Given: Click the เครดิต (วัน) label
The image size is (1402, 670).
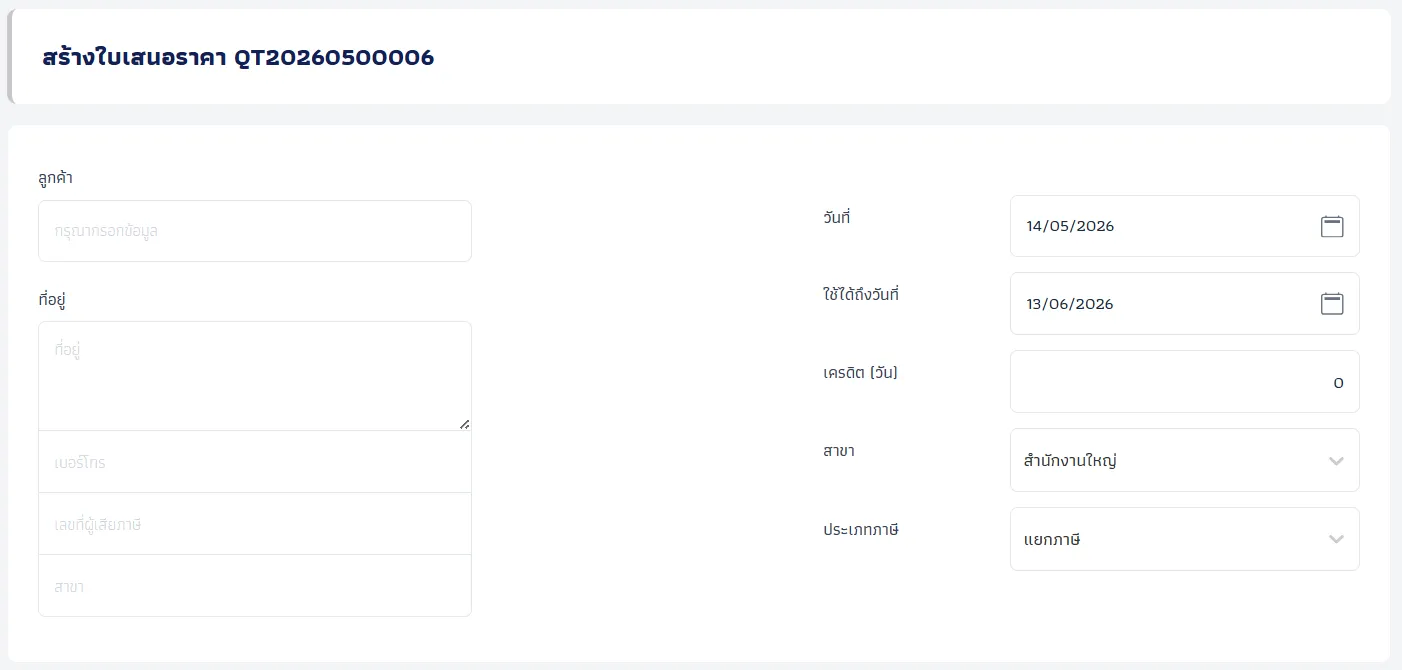Looking at the screenshot, I should click(x=860, y=373).
